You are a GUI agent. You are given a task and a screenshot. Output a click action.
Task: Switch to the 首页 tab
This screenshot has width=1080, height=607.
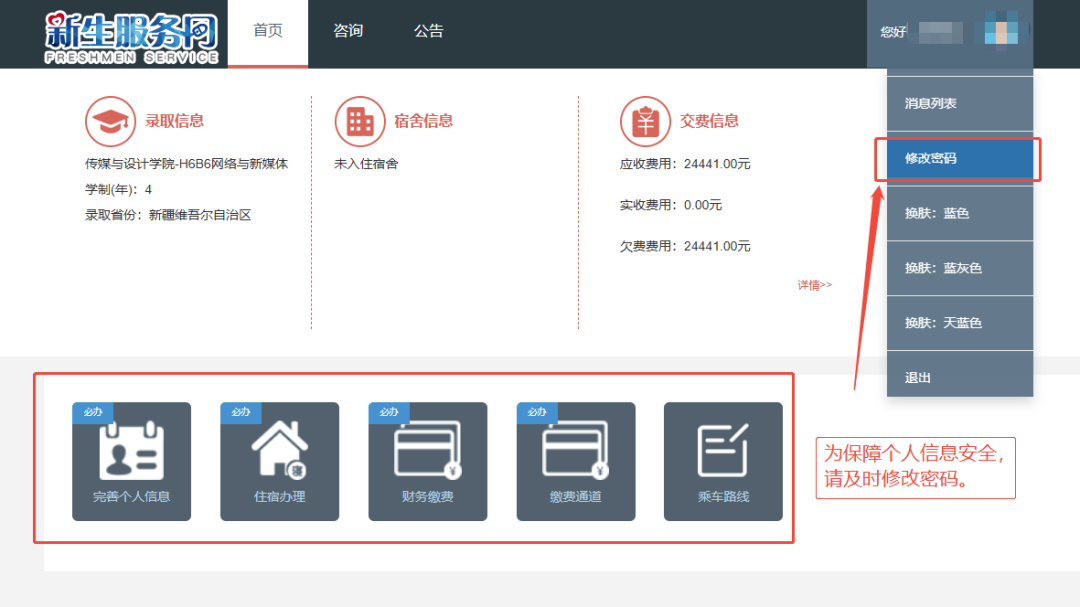268,33
